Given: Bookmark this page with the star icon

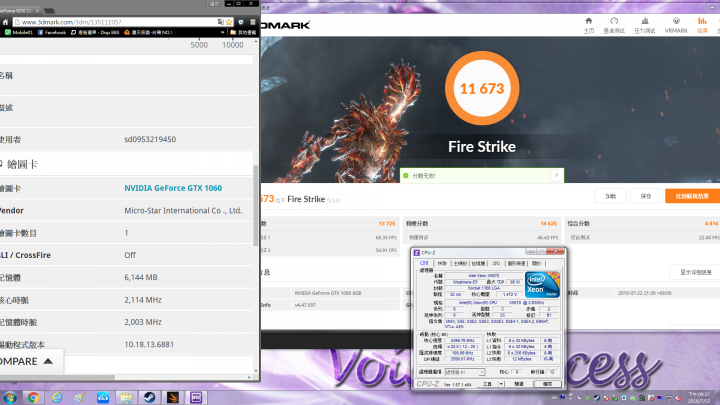Looking at the screenshot, I should tap(229, 22).
